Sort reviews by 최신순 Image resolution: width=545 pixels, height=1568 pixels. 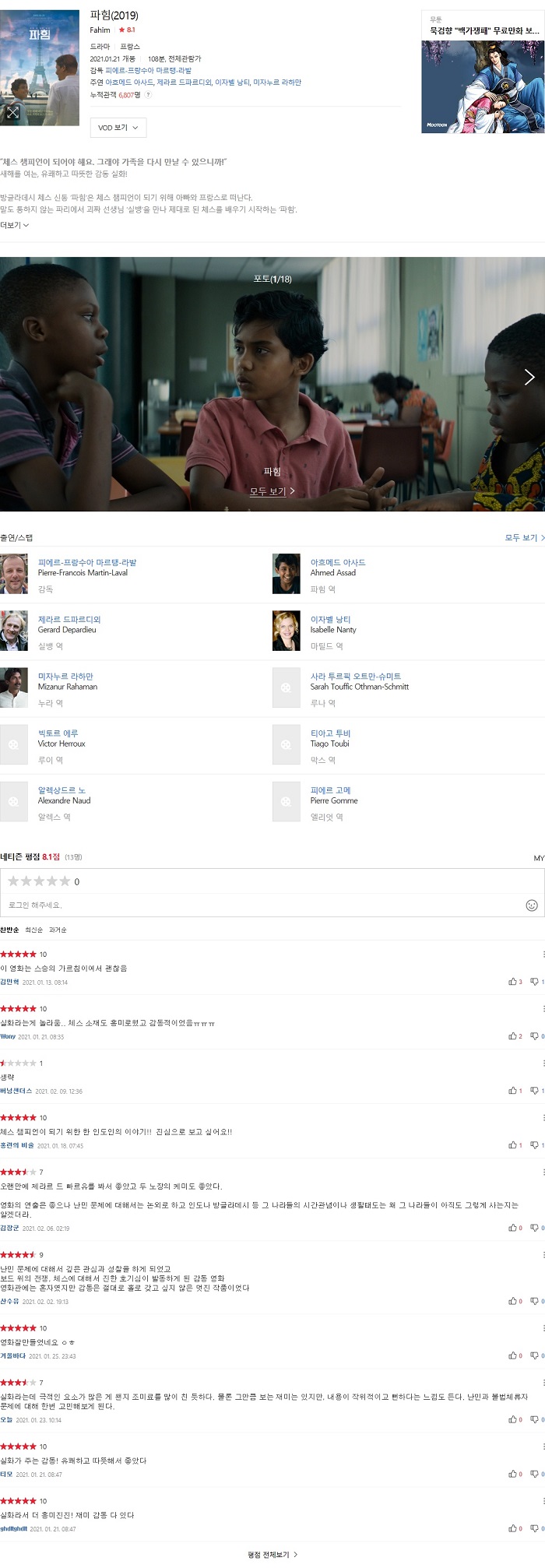33,930
